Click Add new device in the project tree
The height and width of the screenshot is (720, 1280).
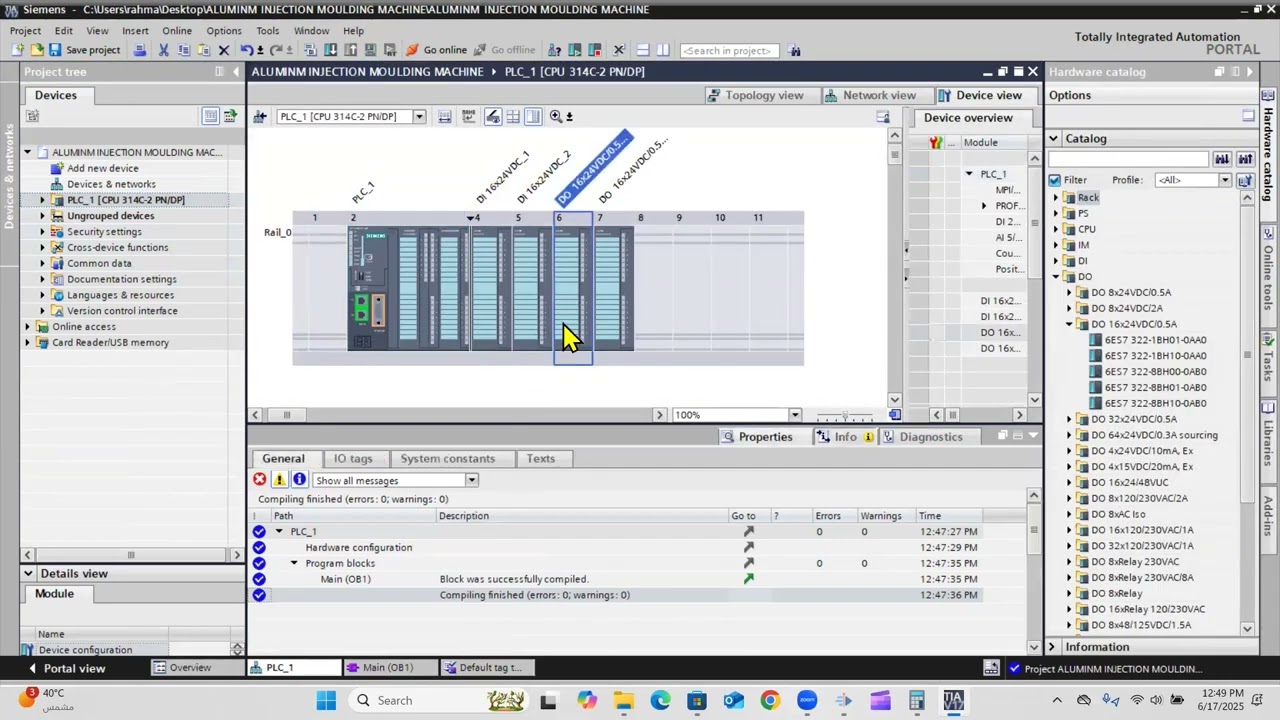click(x=103, y=168)
